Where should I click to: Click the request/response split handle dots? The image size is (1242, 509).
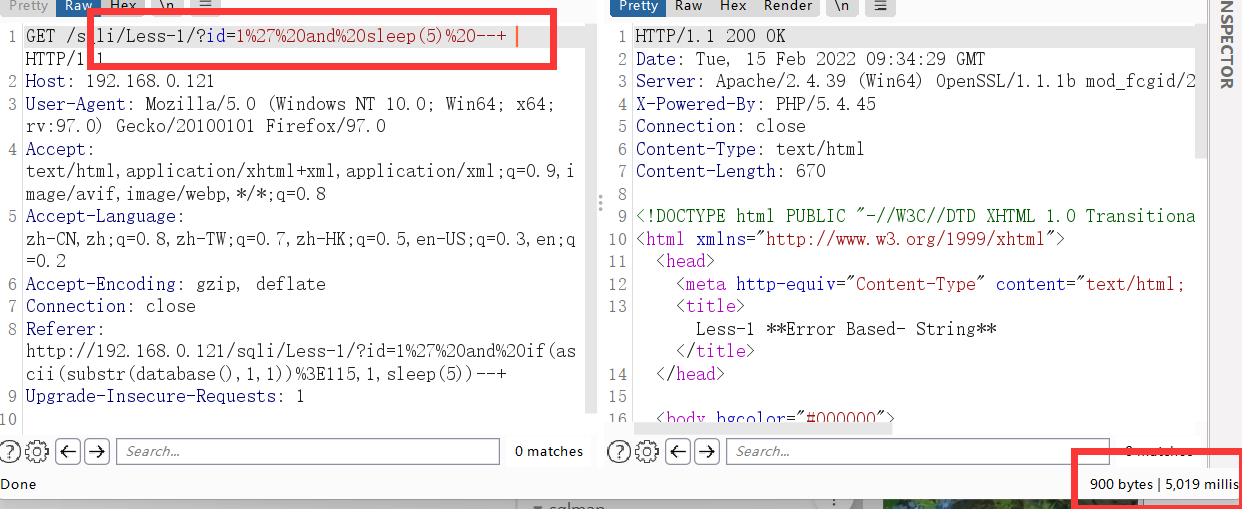pyautogui.click(x=600, y=203)
